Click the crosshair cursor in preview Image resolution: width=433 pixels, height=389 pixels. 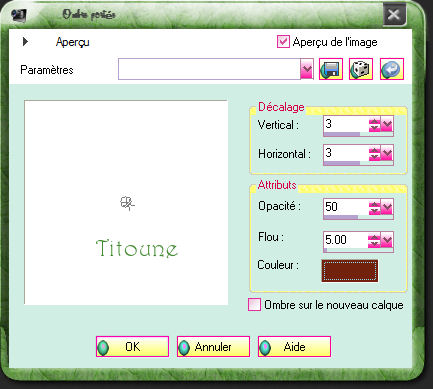click(x=127, y=203)
